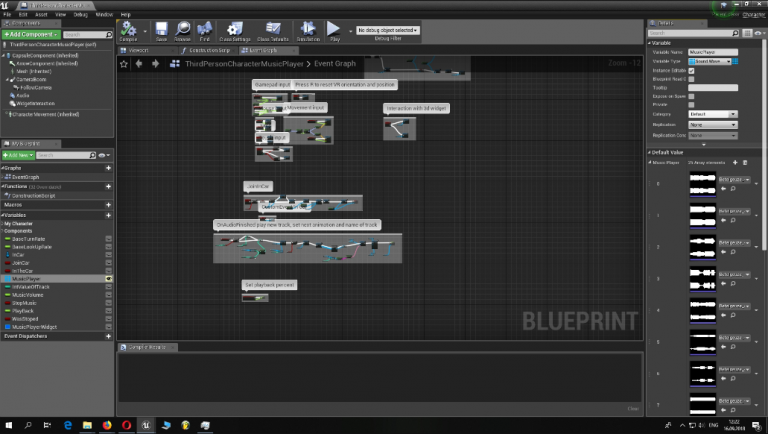
Task: Open Variable Type Sound Wave dropdown
Action: (x=709, y=61)
